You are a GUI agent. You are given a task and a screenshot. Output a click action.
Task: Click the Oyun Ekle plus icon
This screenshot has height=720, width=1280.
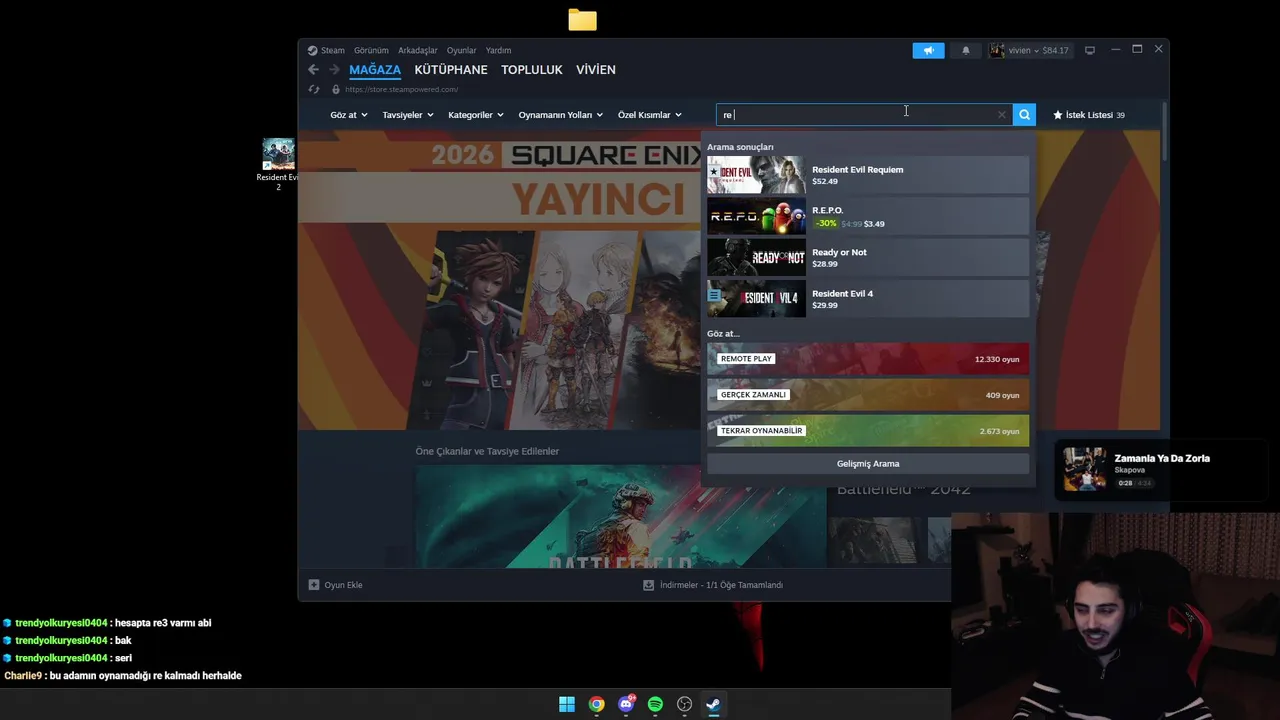(x=314, y=585)
